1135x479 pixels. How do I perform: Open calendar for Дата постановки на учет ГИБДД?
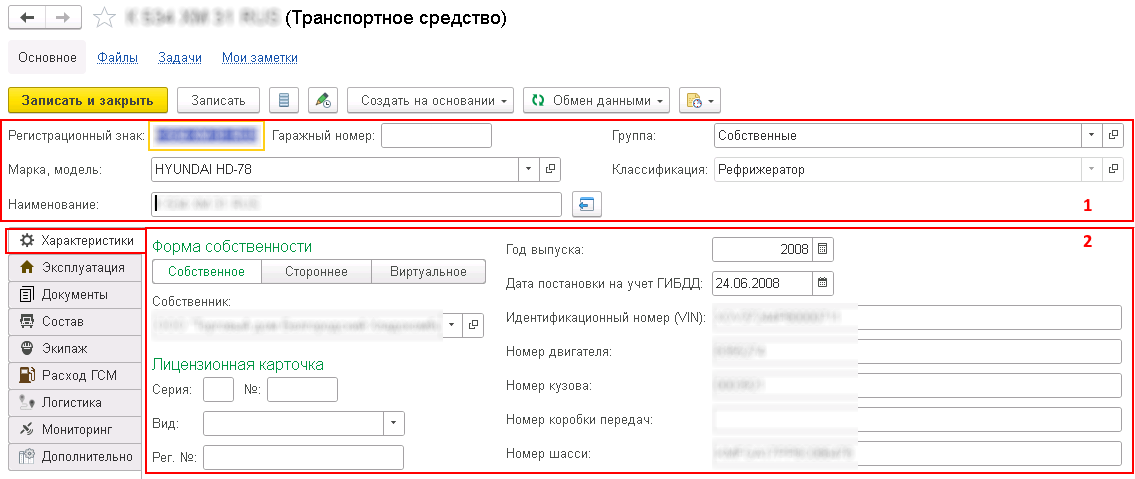click(822, 283)
